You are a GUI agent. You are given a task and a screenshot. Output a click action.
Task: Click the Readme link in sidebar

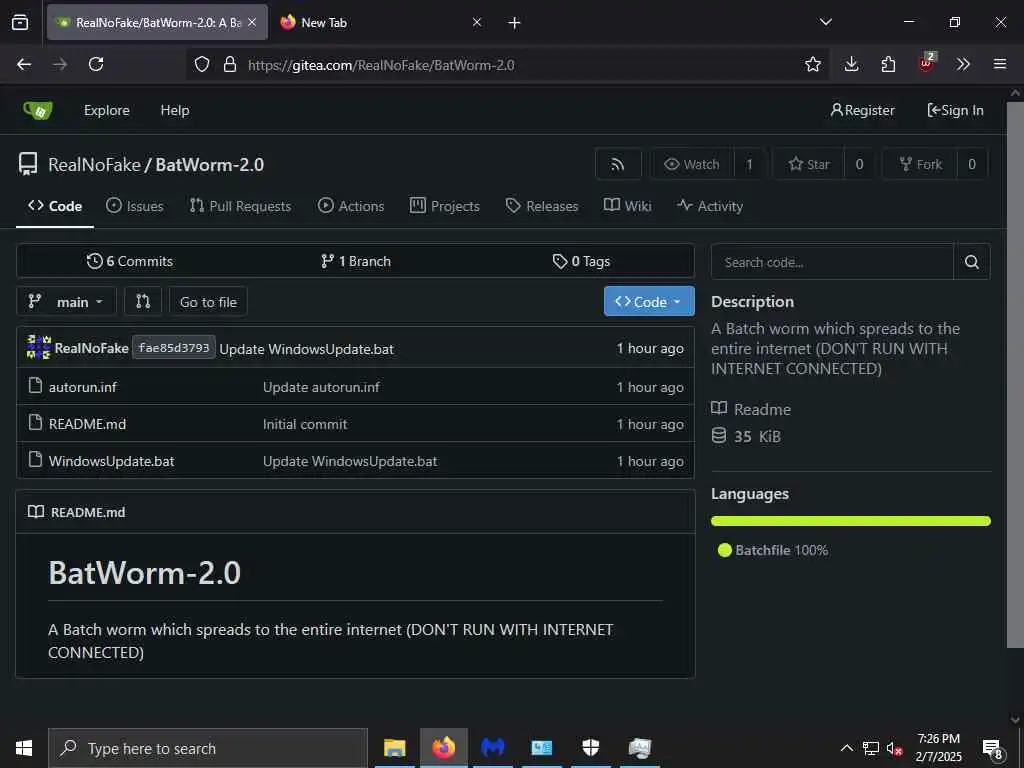pos(762,409)
